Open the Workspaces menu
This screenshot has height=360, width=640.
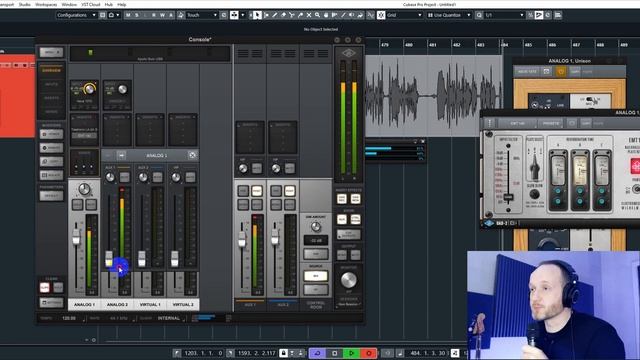click(46, 4)
